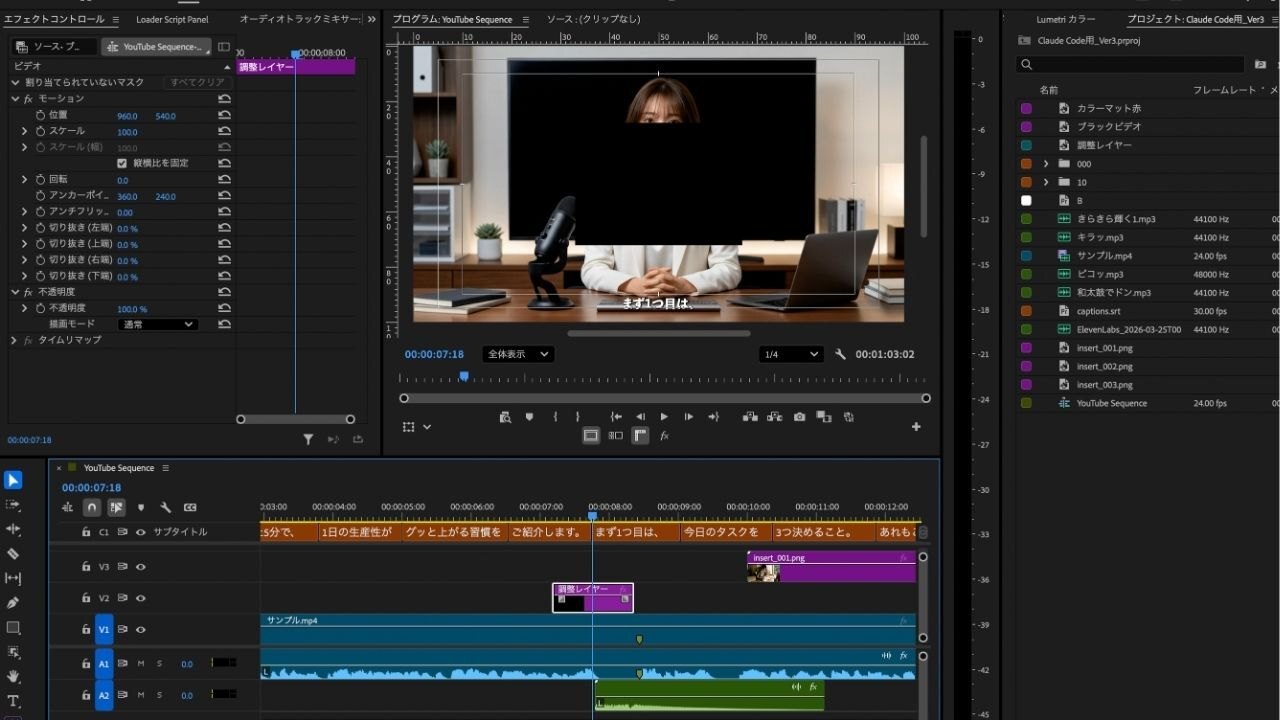Switch to Loader Script Panel tab
The width and height of the screenshot is (1280, 720).
point(172,19)
